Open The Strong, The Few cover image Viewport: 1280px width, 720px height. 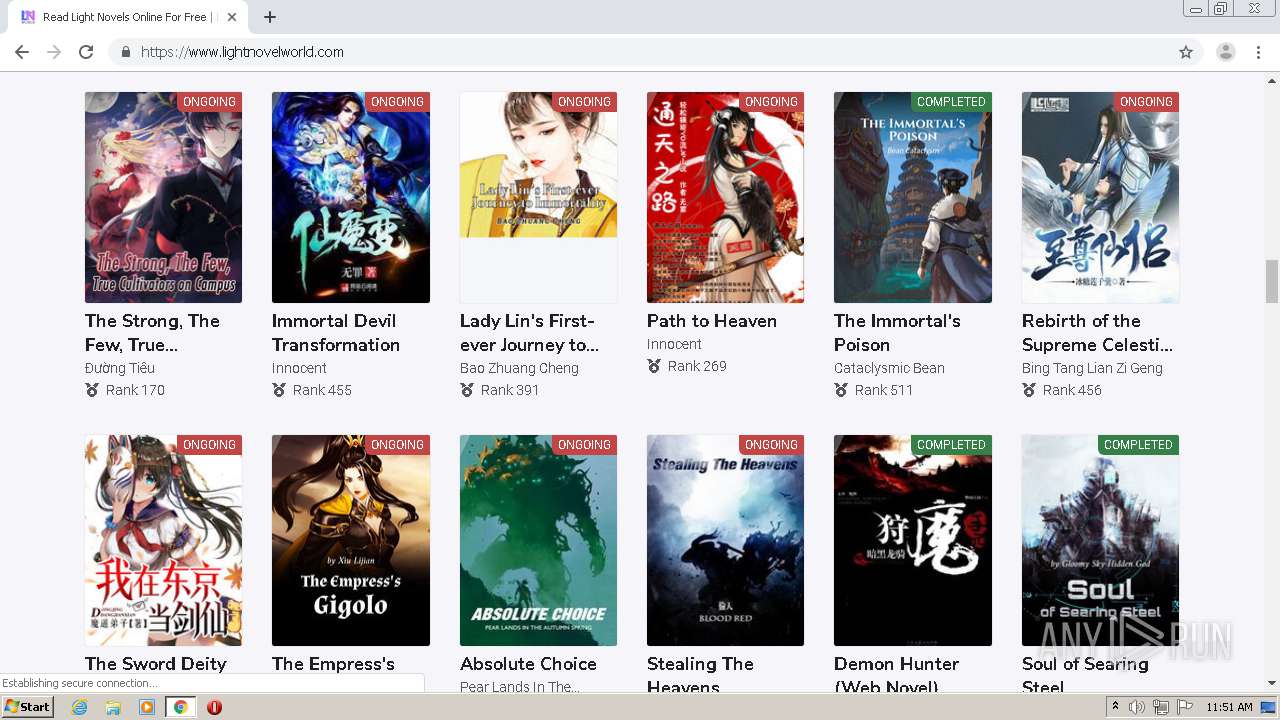[163, 197]
